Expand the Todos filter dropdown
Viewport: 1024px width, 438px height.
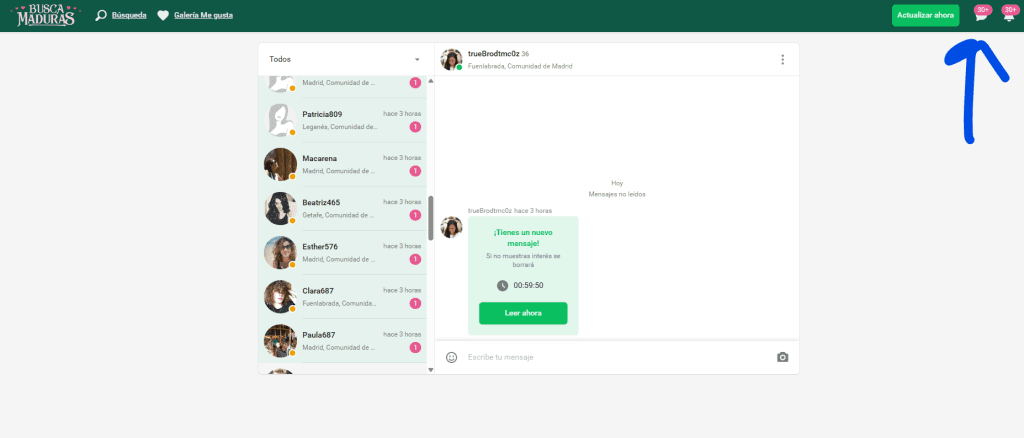click(417, 59)
